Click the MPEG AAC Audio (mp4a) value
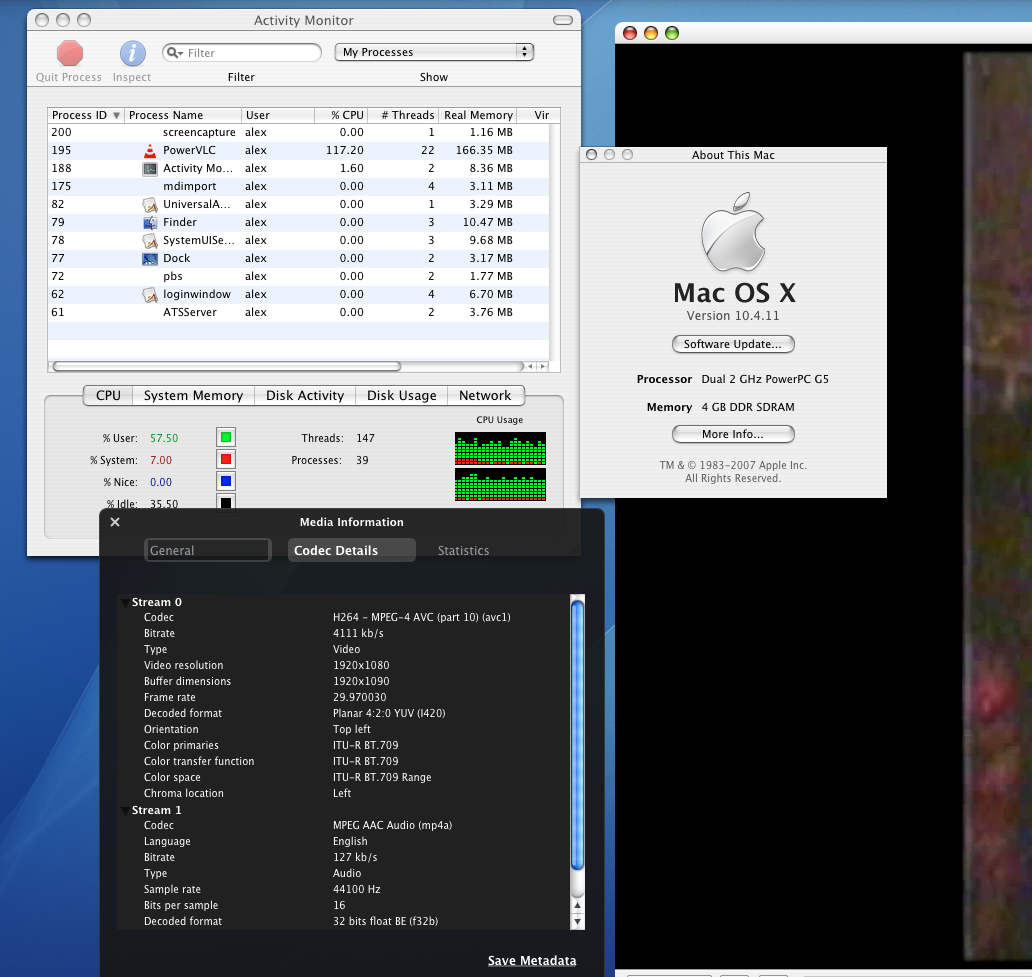 (x=393, y=826)
